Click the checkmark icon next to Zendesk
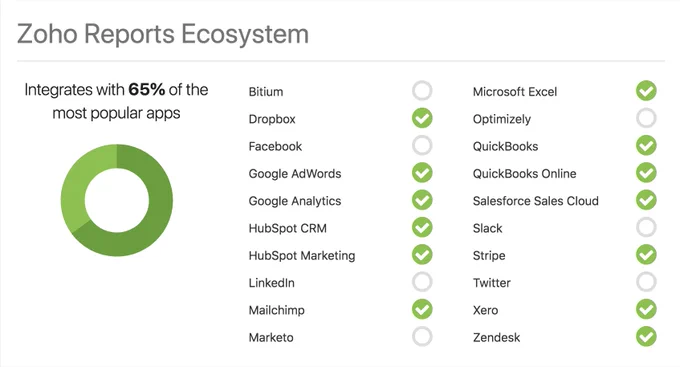This screenshot has width=680, height=367. [x=646, y=337]
